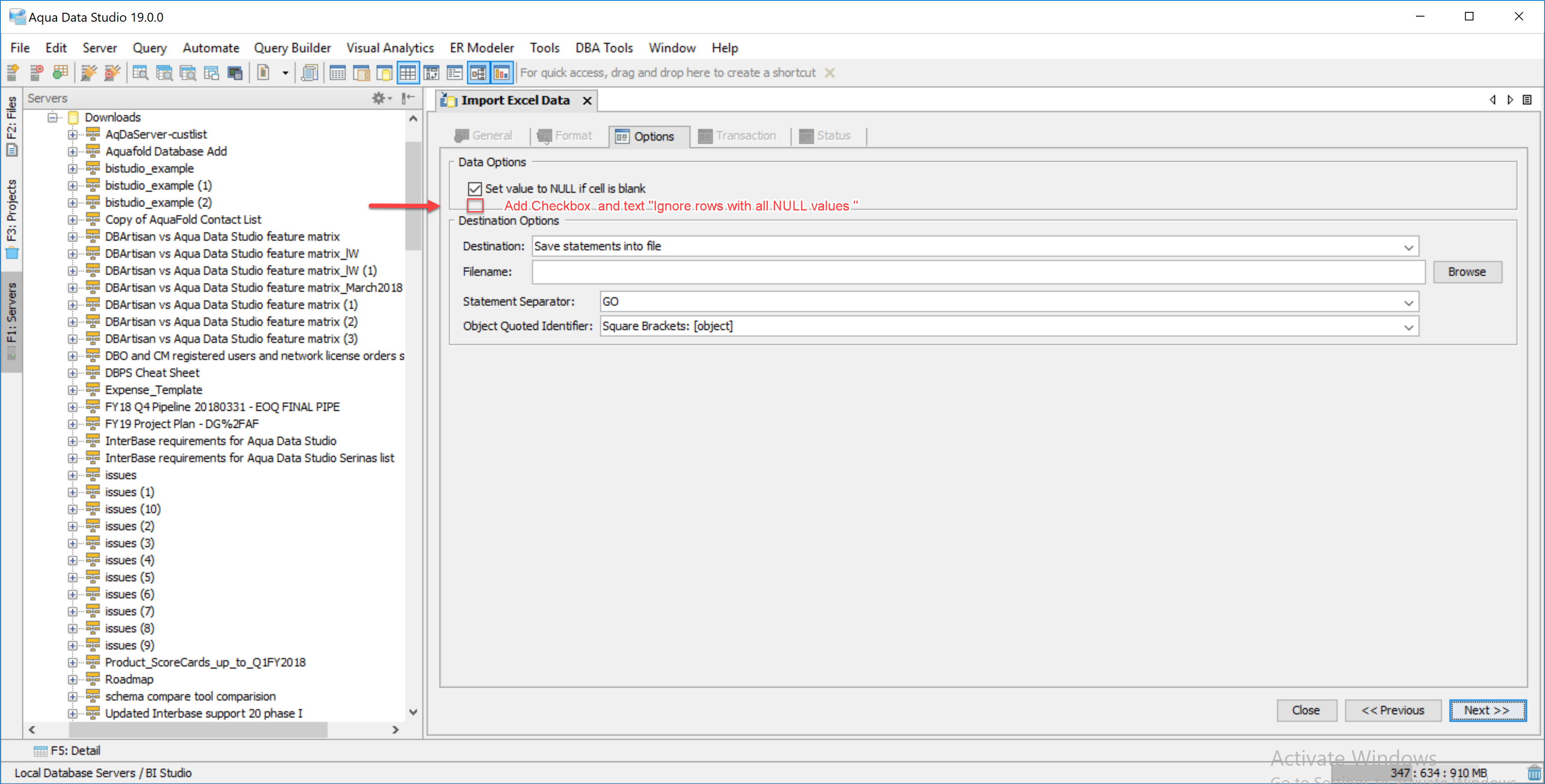This screenshot has width=1545, height=784.
Task: Dismiss the quick access shortcut hint
Action: [x=829, y=72]
